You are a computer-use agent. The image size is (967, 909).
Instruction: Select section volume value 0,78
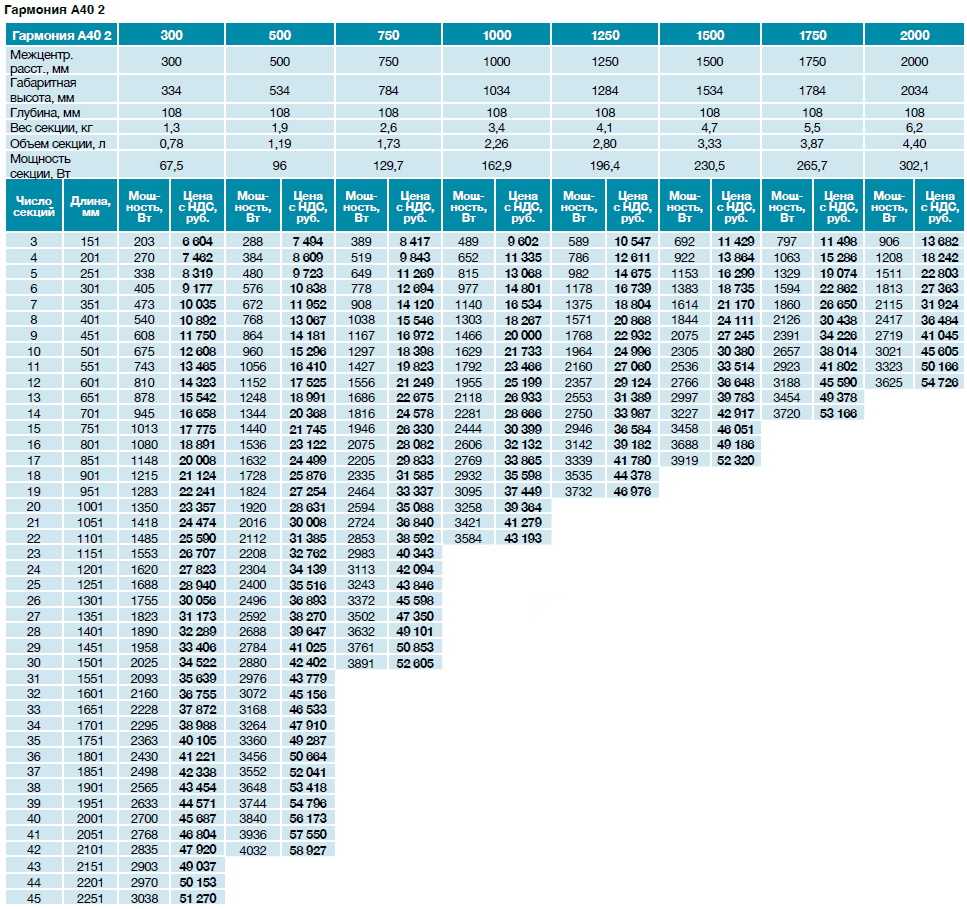coord(171,144)
